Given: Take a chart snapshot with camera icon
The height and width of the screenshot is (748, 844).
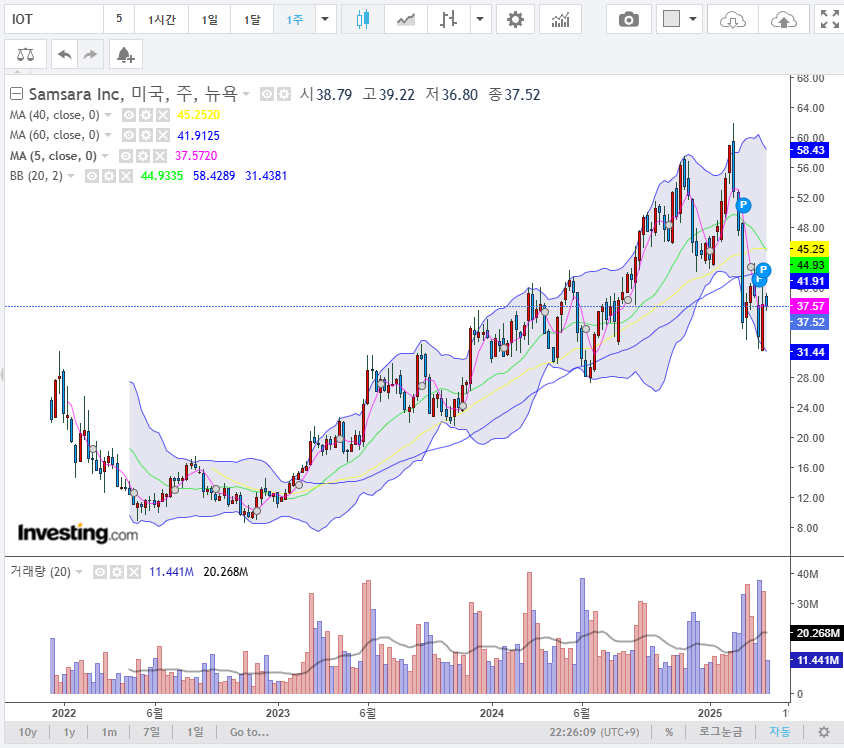Looking at the screenshot, I should [628, 20].
